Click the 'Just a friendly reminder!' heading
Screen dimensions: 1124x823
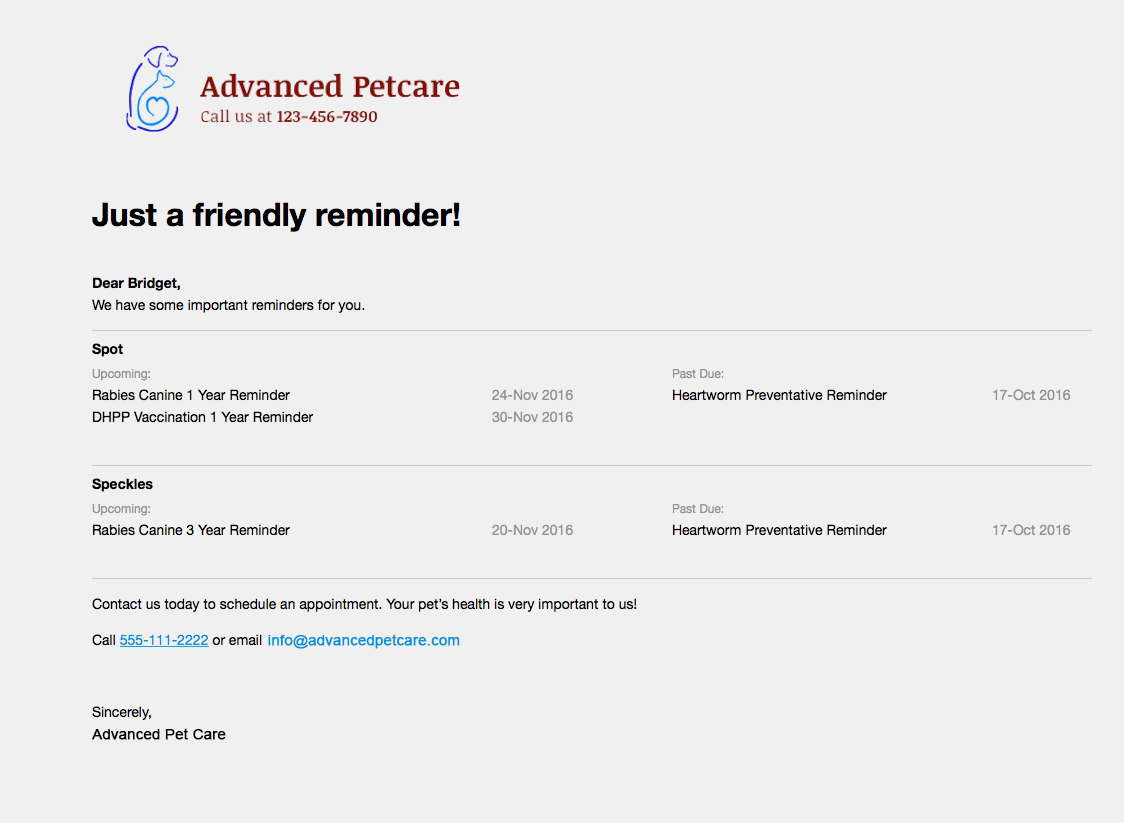tap(276, 214)
